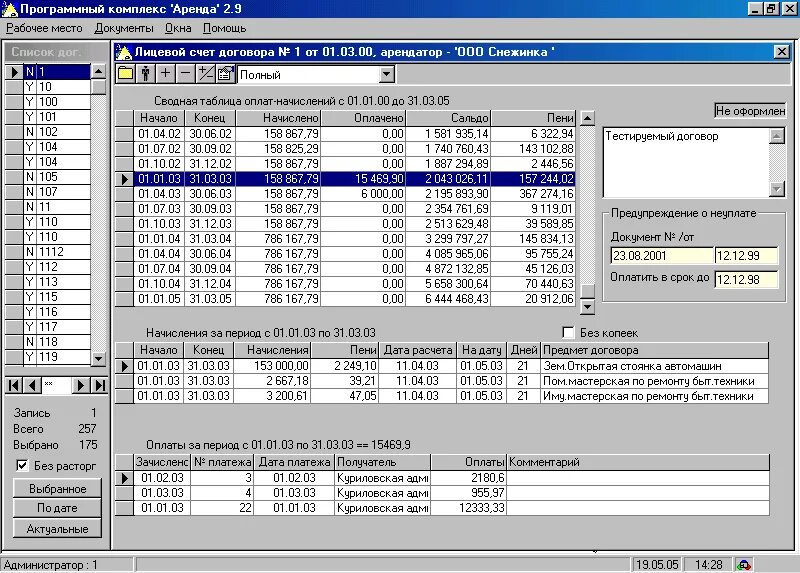Viewport: 800px width, 573px height.
Task: Click the plus/minus toolbar icon
Action: [x=205, y=74]
